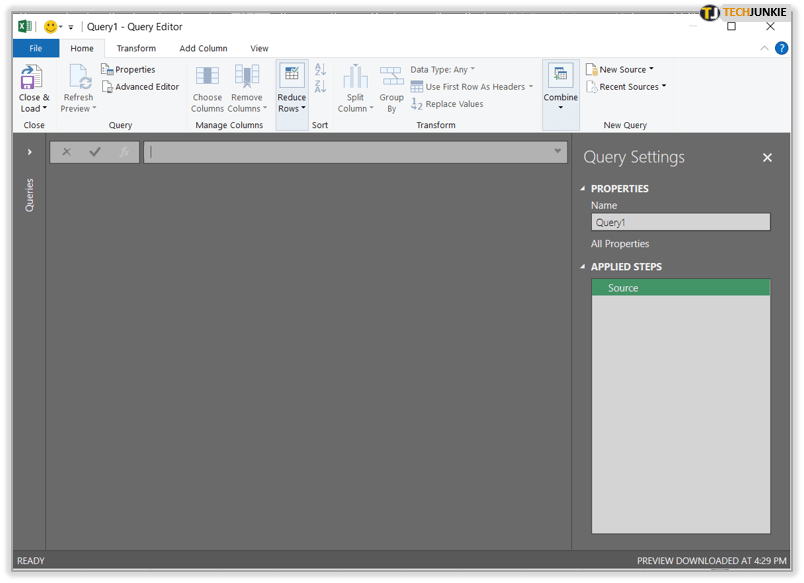The height and width of the screenshot is (583, 804).
Task: Open the Data Type: Any dropdown
Action: (x=442, y=70)
